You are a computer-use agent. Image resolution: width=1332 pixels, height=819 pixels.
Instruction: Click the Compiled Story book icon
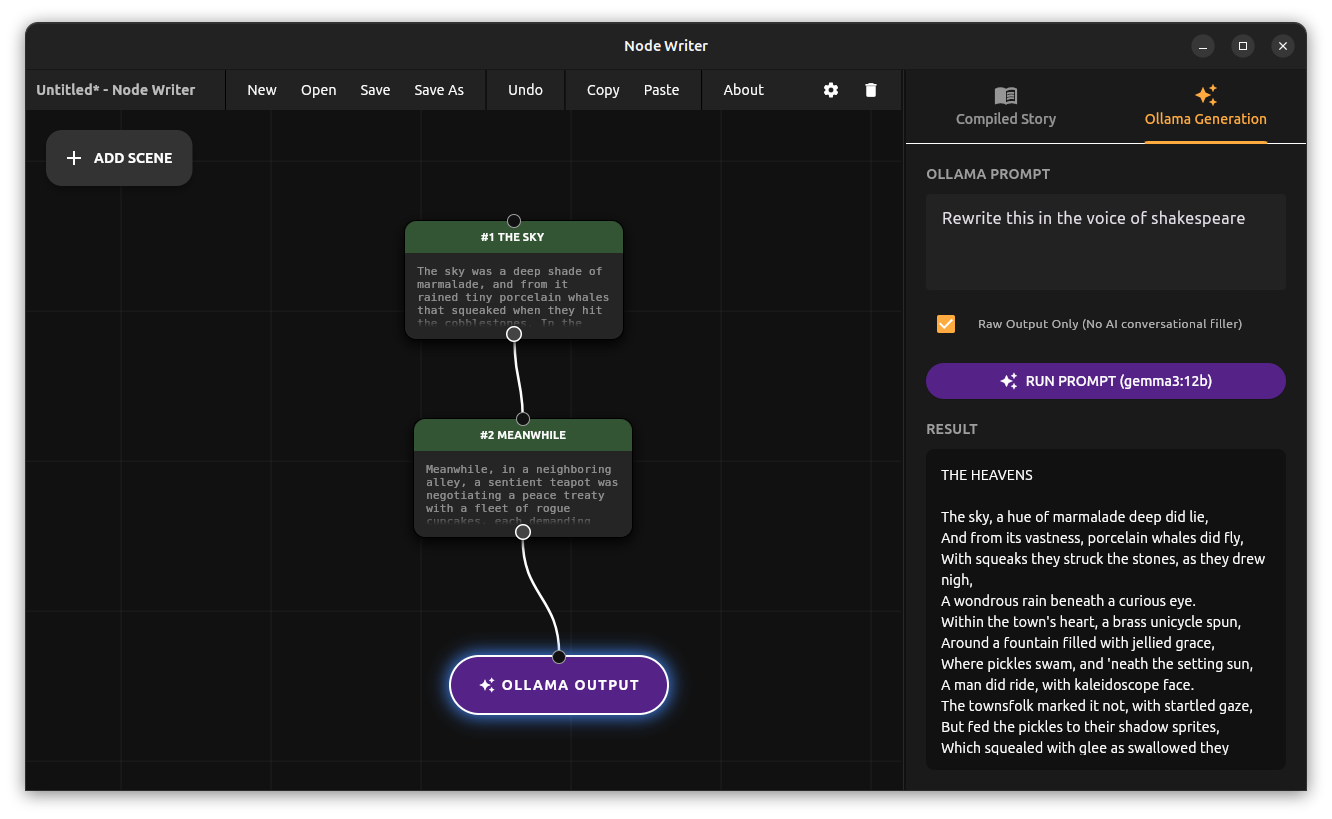pyautogui.click(x=1005, y=95)
